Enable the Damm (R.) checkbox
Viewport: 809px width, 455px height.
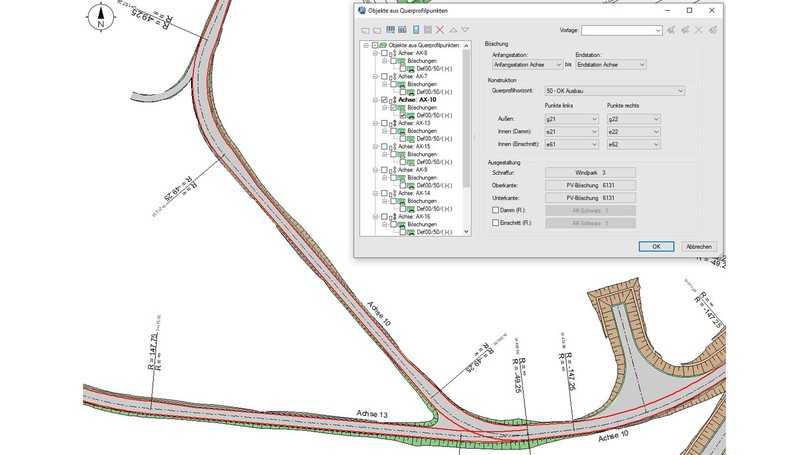pyautogui.click(x=495, y=211)
